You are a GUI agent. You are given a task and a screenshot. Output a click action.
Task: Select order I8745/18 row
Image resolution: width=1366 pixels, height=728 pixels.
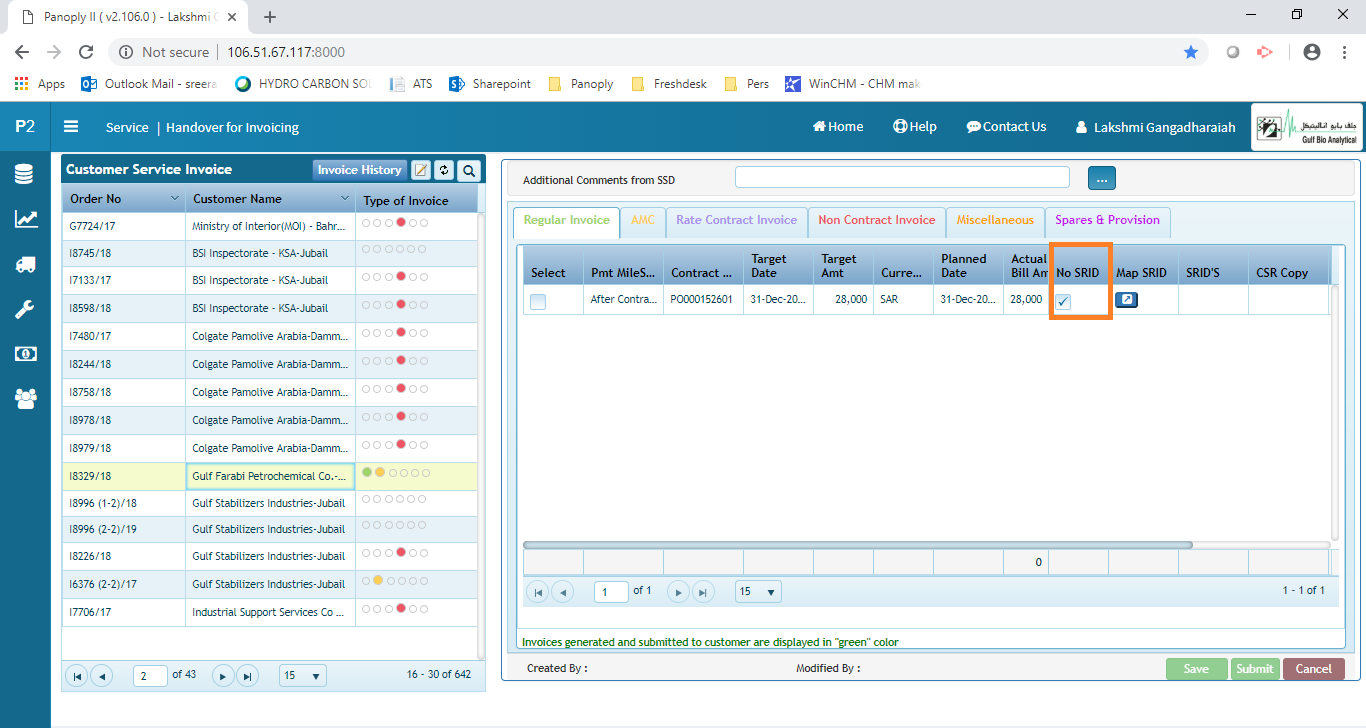point(269,254)
